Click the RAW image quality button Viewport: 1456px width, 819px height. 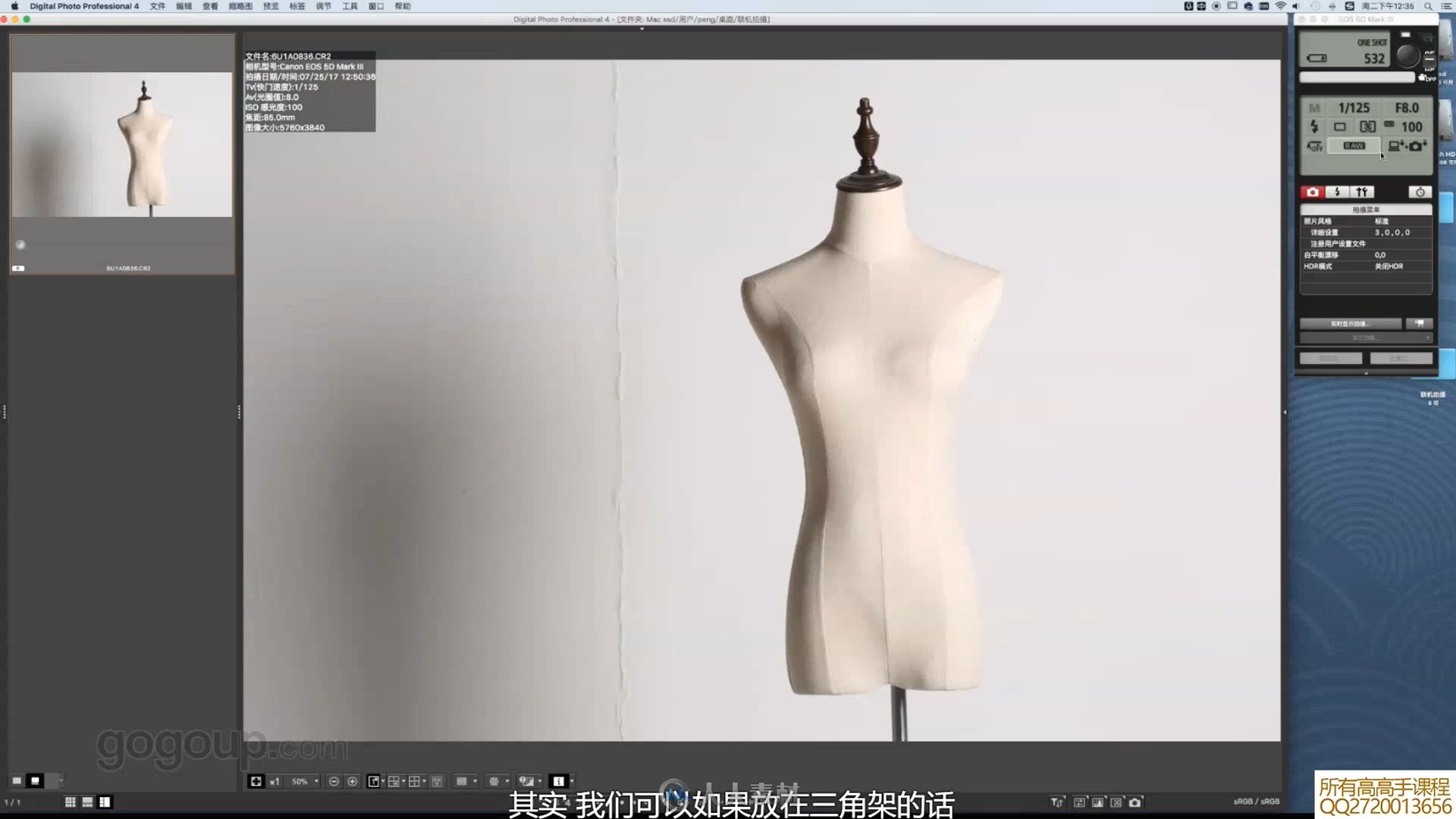click(x=1354, y=146)
